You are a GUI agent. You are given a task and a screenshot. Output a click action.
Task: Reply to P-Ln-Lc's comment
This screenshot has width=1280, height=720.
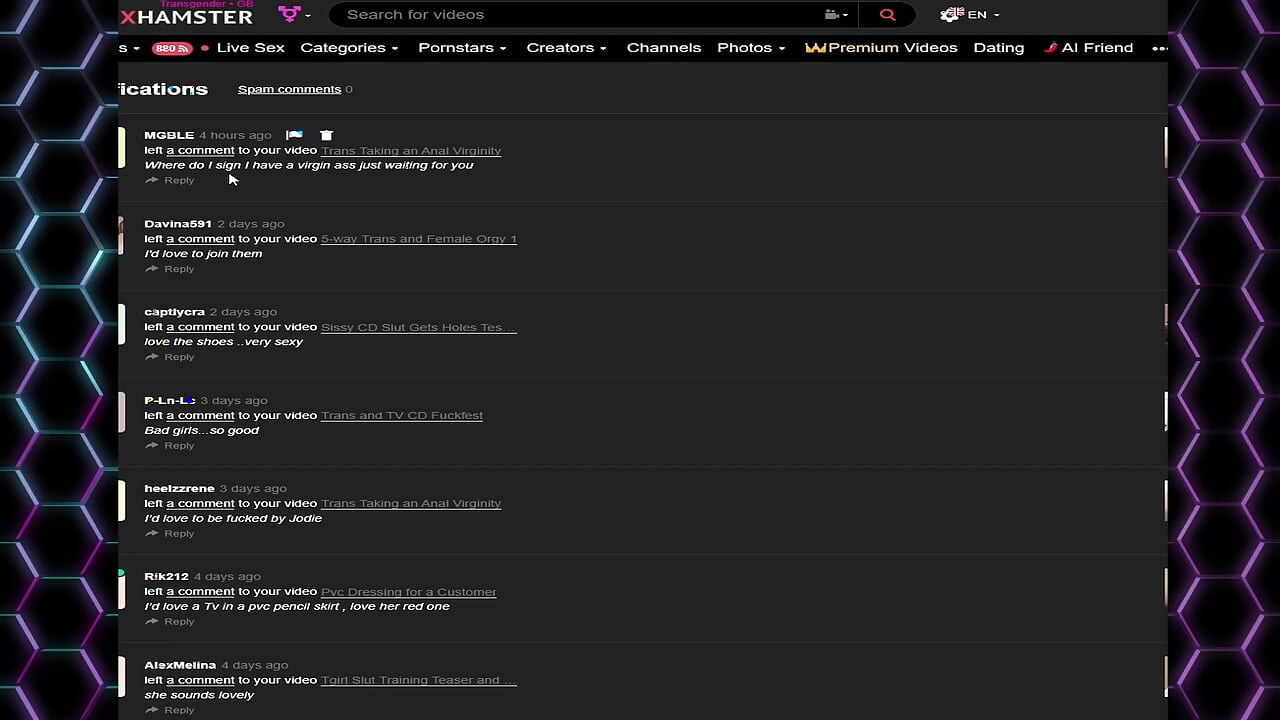[170, 445]
